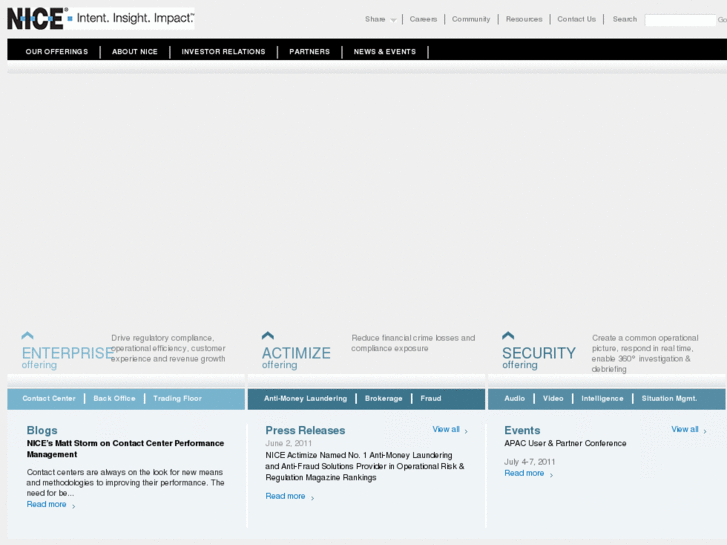Viewport: 727px width, 545px height.
Task: Click the Enterprise description starting 'Drive regulatory compliance'
Action: tap(168, 348)
